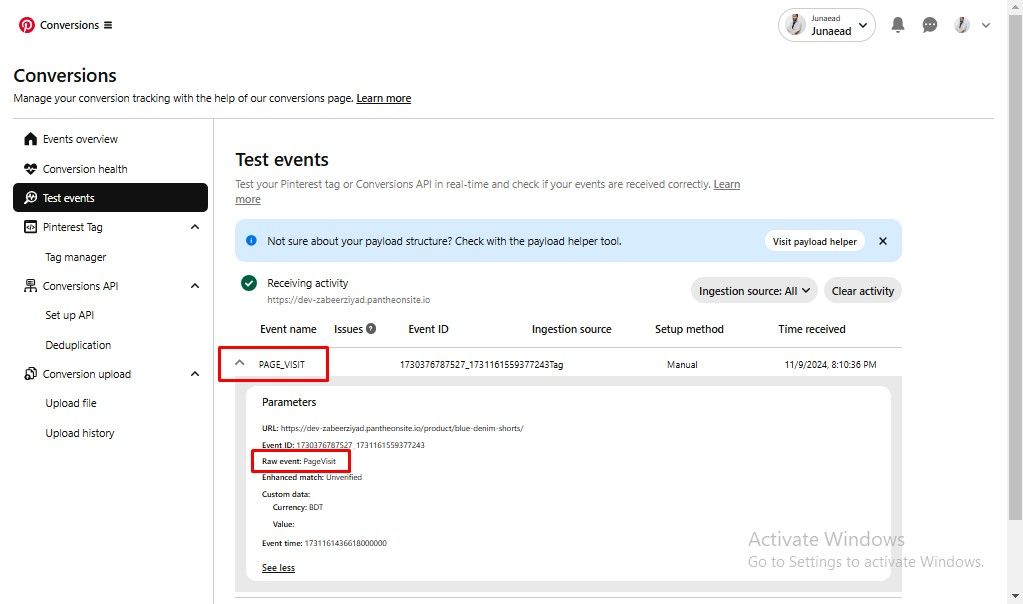The width and height of the screenshot is (1023, 604).
Task: Click Learn more link under Conversions heading
Action: point(384,98)
